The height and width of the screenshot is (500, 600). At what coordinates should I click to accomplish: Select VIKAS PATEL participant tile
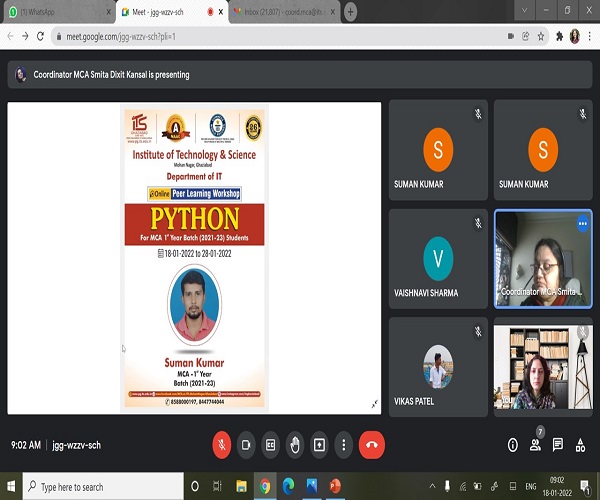pyautogui.click(x=438, y=367)
